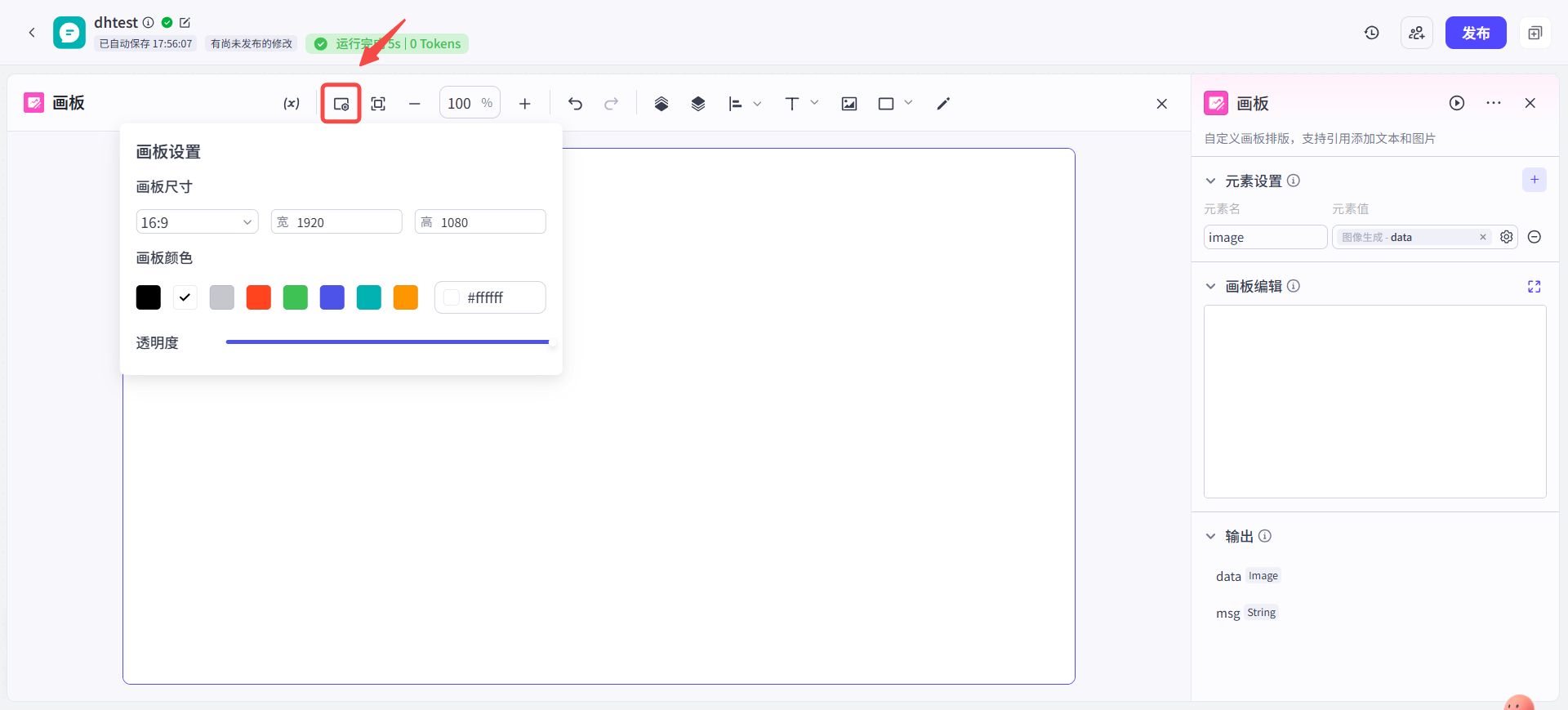The image size is (1568, 710).
Task: Clear the 图像生成 - data value
Action: click(1483, 237)
